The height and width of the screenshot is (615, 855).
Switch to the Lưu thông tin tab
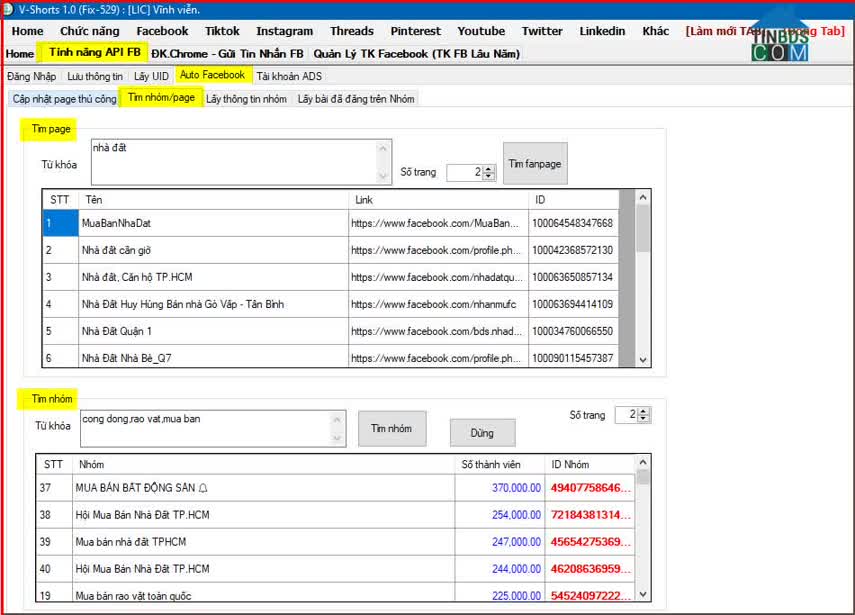(x=95, y=76)
